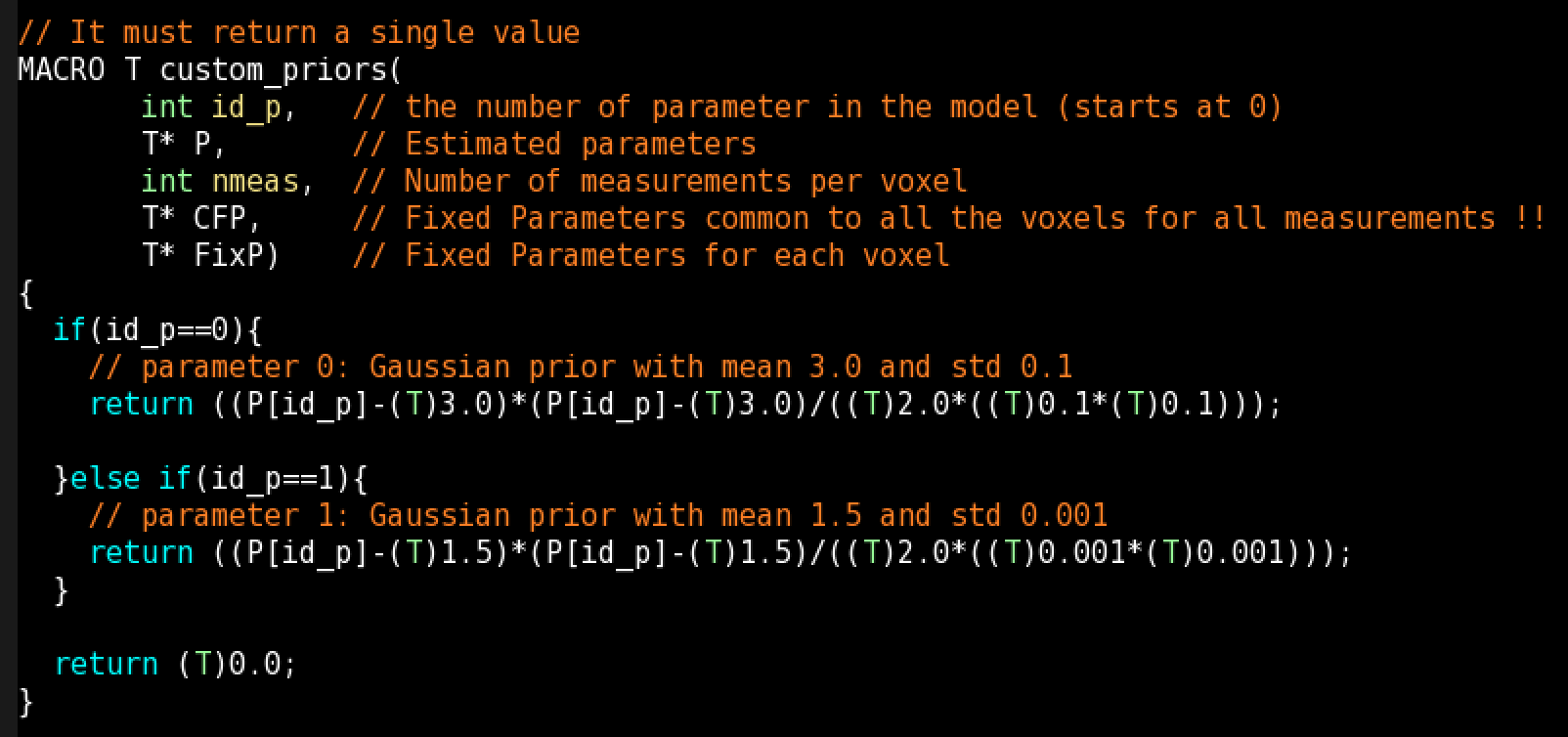Click the 'return' keyword of the 1.5 prior line

click(x=141, y=553)
